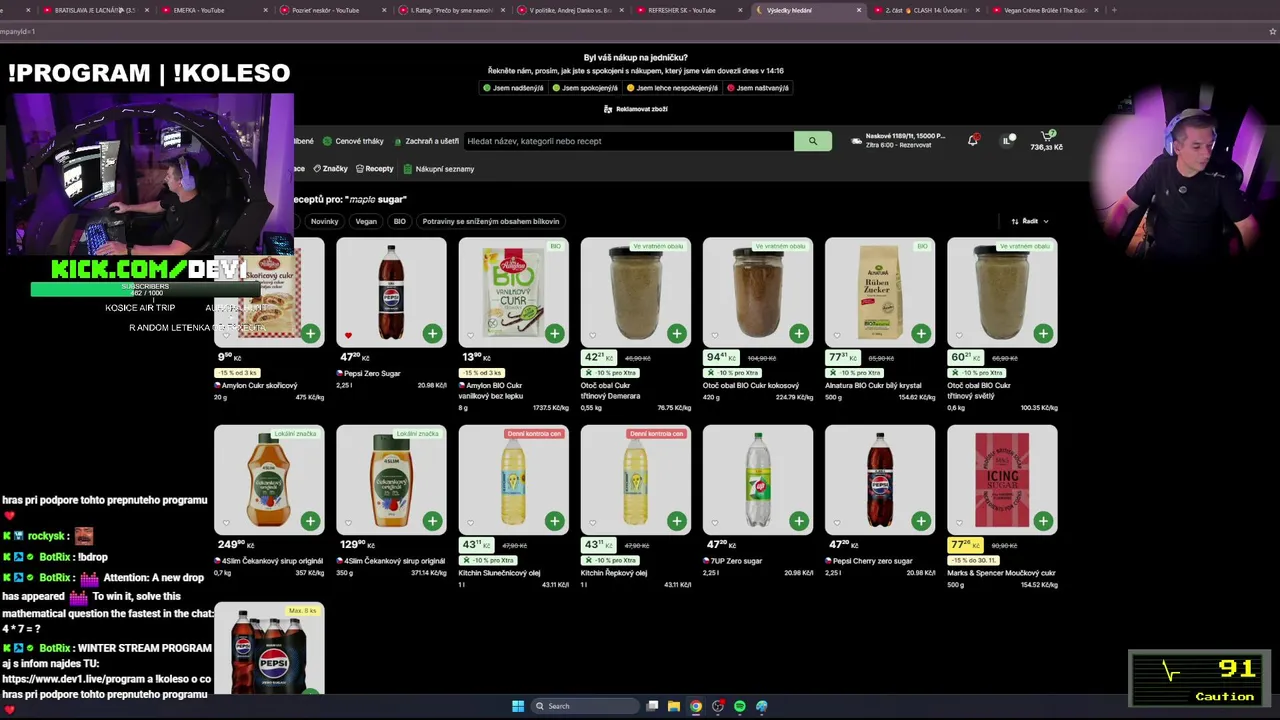
Task: Toggle the 'Potraviny se sníženým obsahem bílkovin' filter
Action: tap(491, 221)
